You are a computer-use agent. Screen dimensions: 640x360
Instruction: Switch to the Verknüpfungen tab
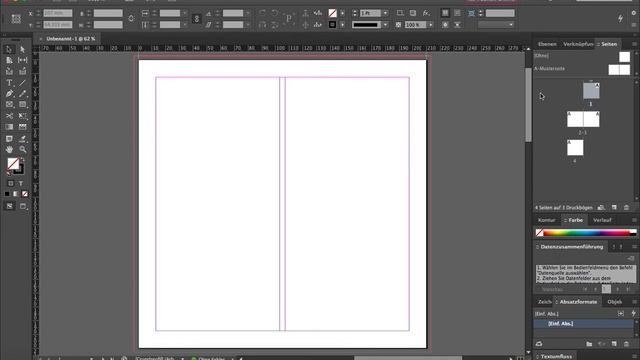point(578,44)
